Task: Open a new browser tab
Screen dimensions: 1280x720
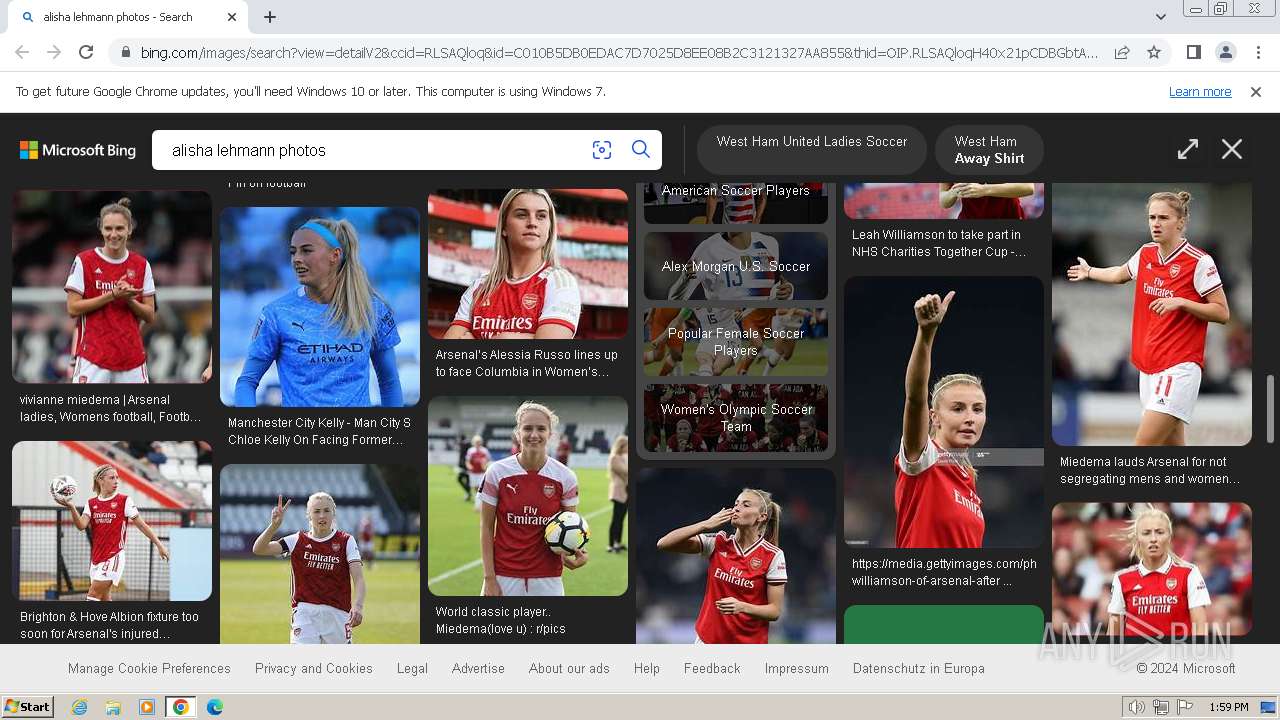Action: [270, 17]
